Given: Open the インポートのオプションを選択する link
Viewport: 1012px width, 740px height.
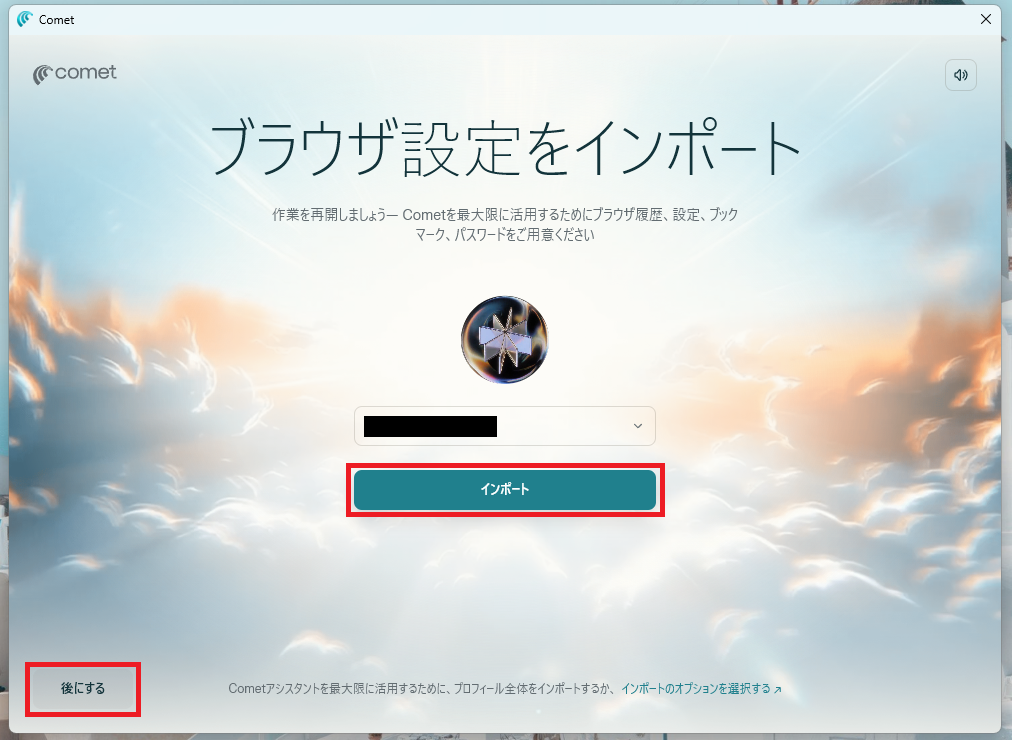Looking at the screenshot, I should [701, 688].
